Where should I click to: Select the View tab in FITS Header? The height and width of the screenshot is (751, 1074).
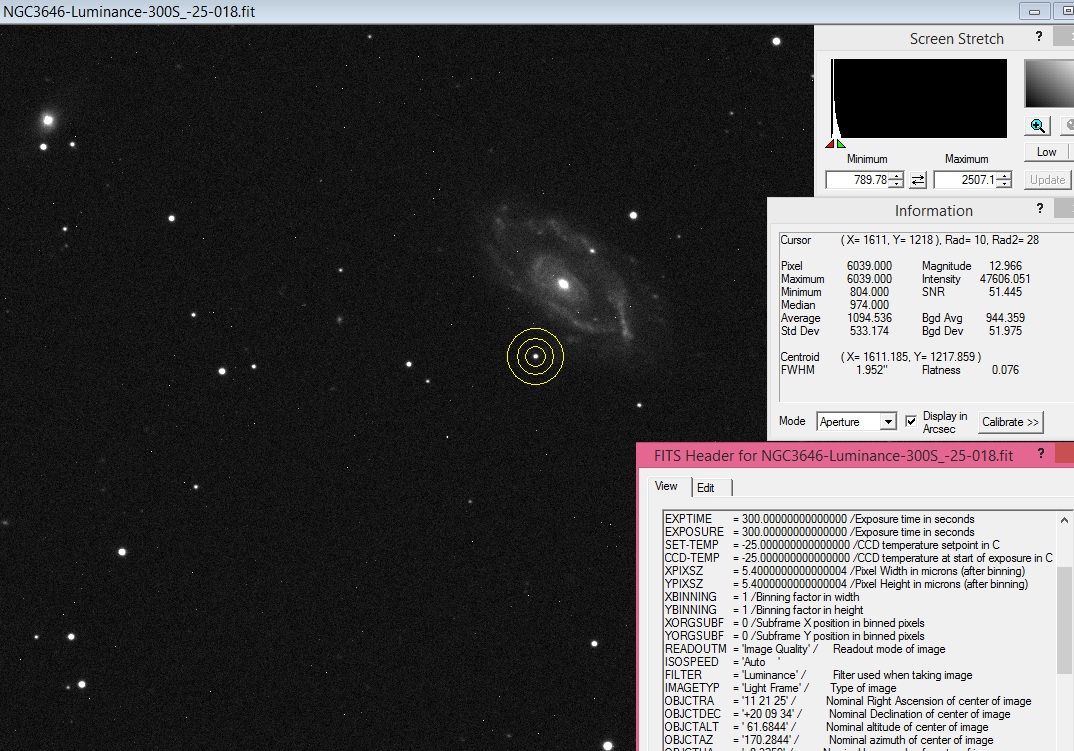pyautogui.click(x=666, y=487)
